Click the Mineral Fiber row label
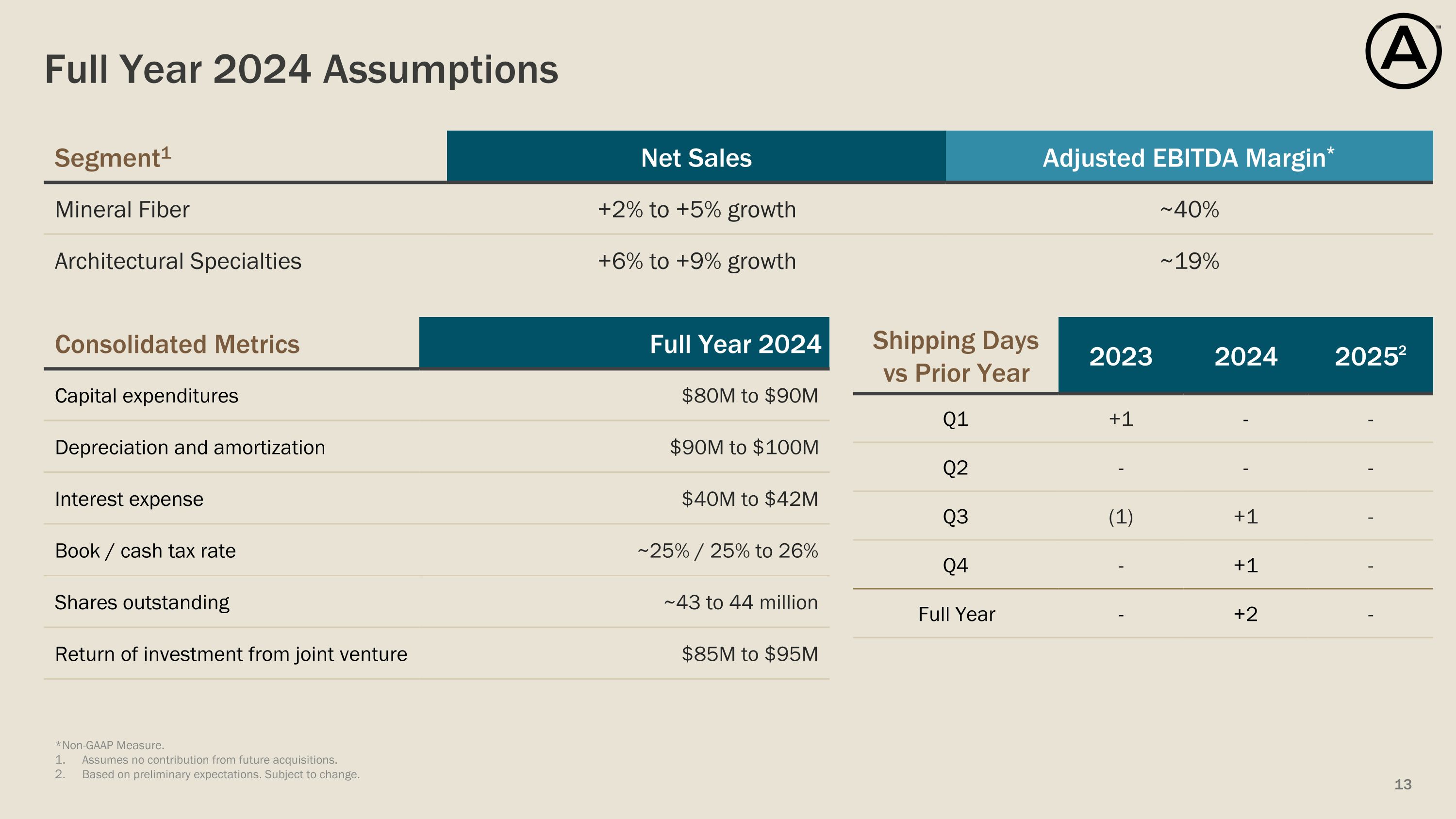 click(x=122, y=210)
